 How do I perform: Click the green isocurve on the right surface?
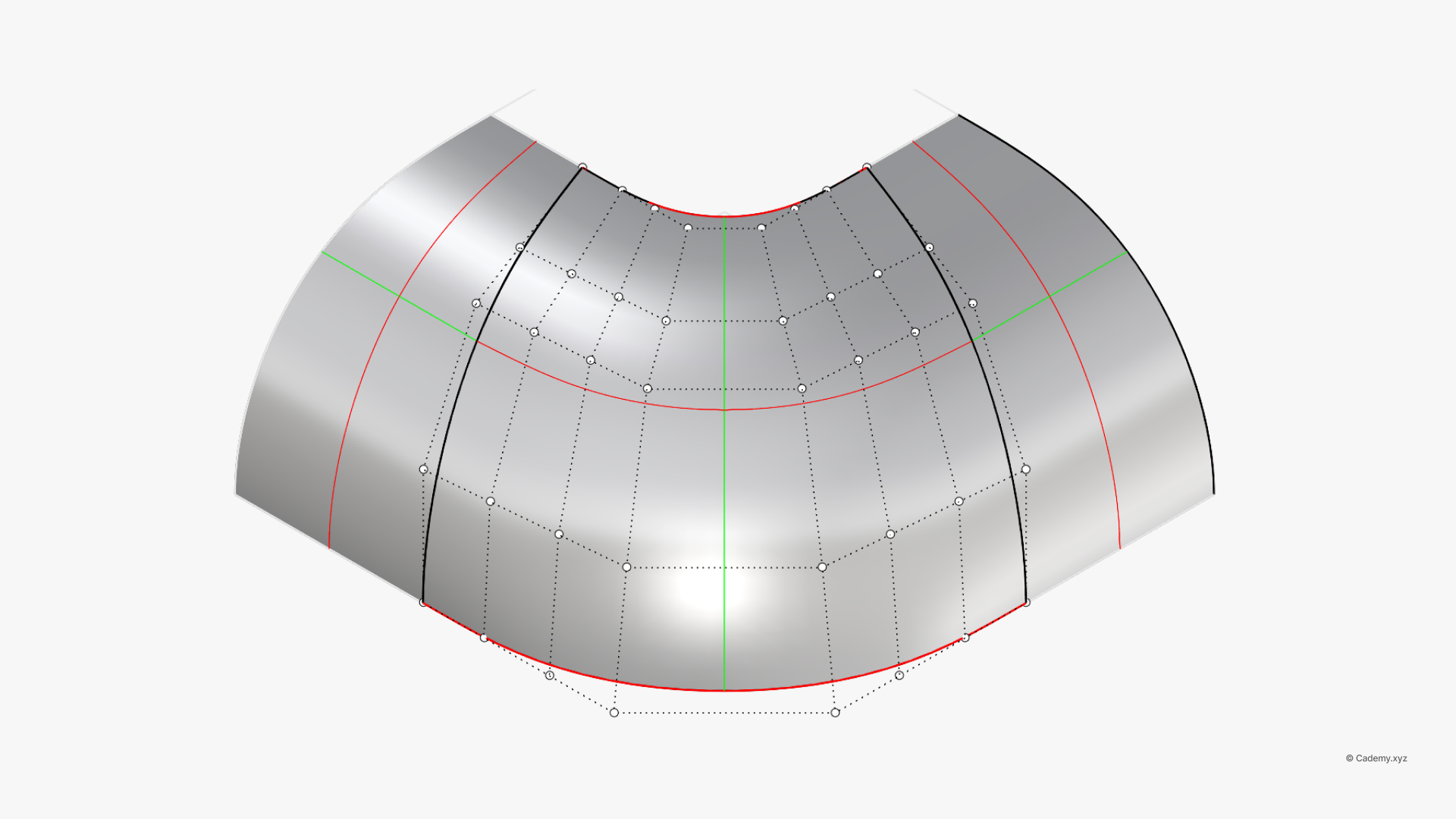tap(1049, 297)
